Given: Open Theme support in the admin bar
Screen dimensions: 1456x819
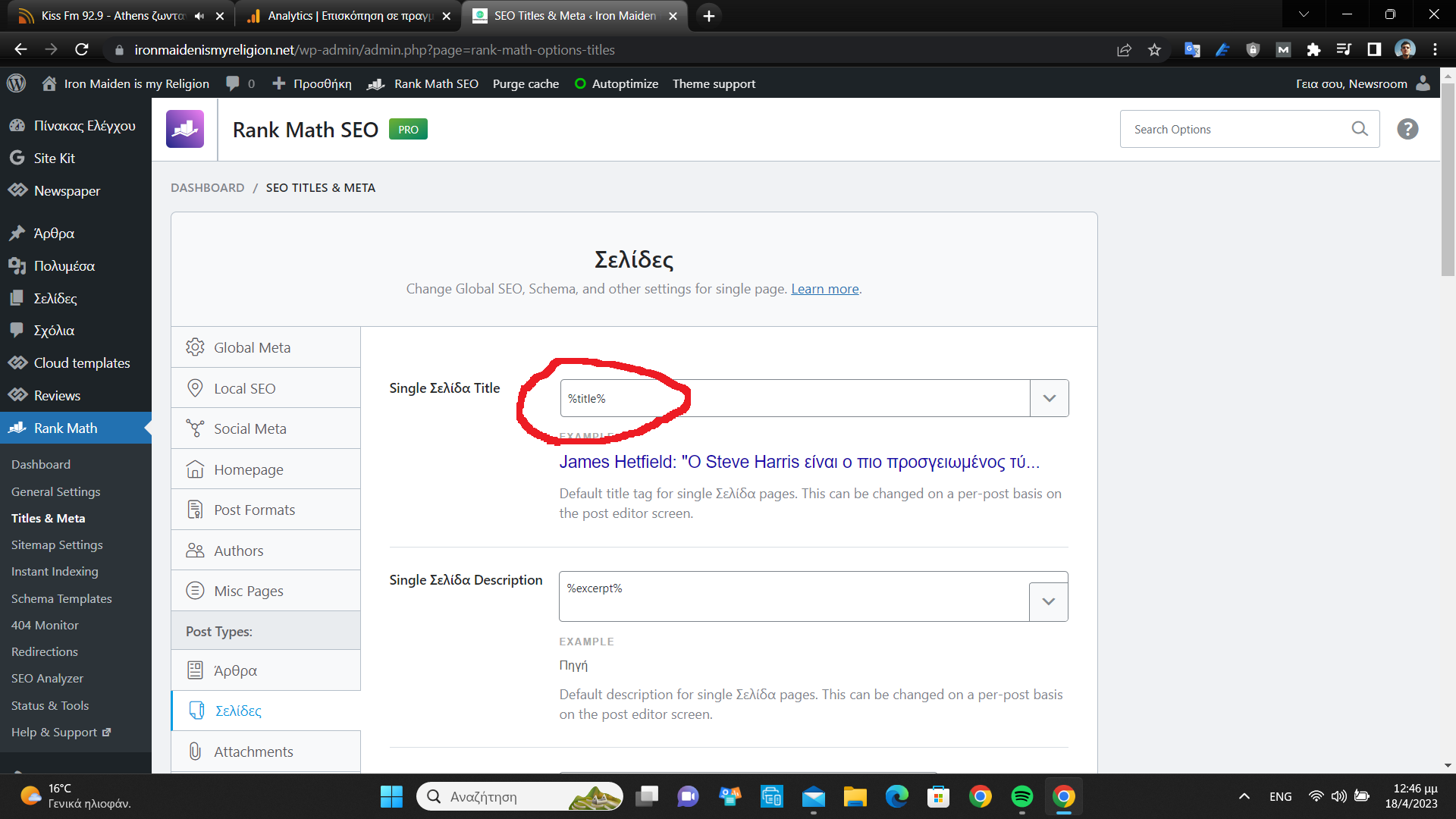Looking at the screenshot, I should 714,83.
